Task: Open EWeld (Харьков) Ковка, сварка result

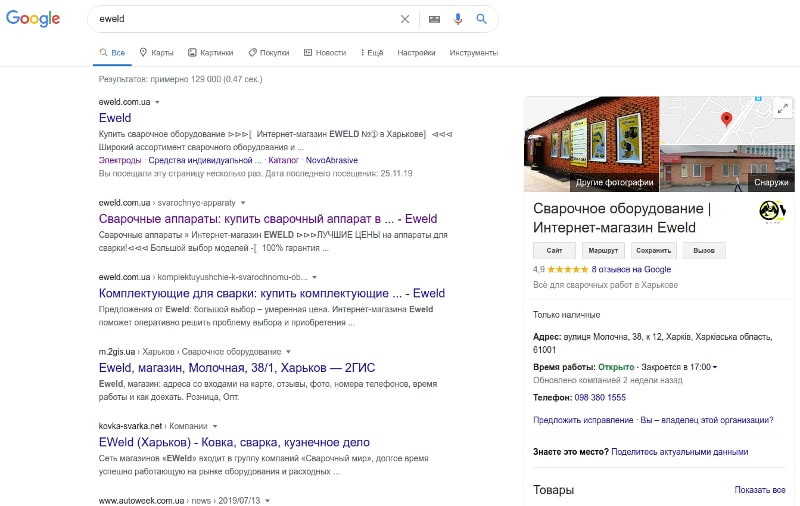Action: coord(234,442)
